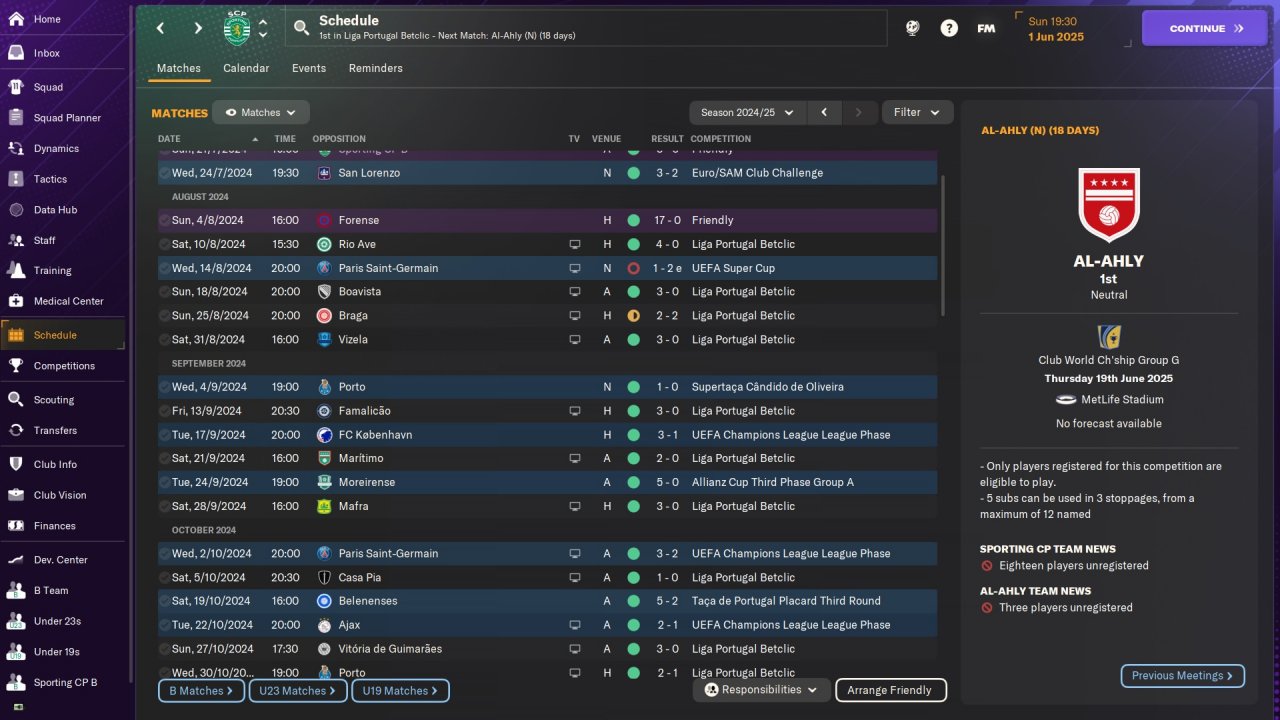Click the Club World Championship competition logo
This screenshot has height=720, width=1280.
tap(1108, 336)
